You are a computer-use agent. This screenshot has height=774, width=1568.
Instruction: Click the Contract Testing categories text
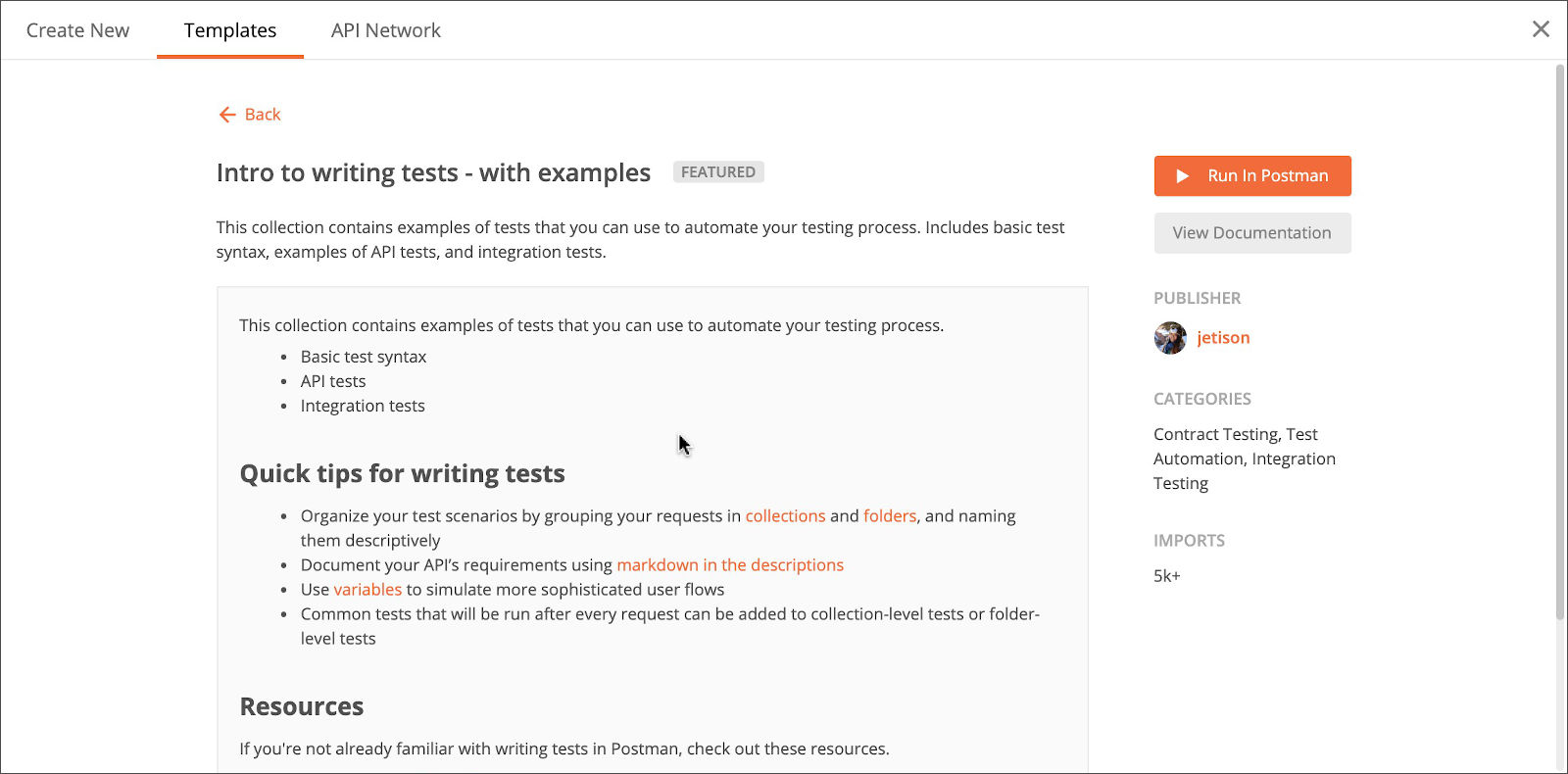(x=1216, y=434)
